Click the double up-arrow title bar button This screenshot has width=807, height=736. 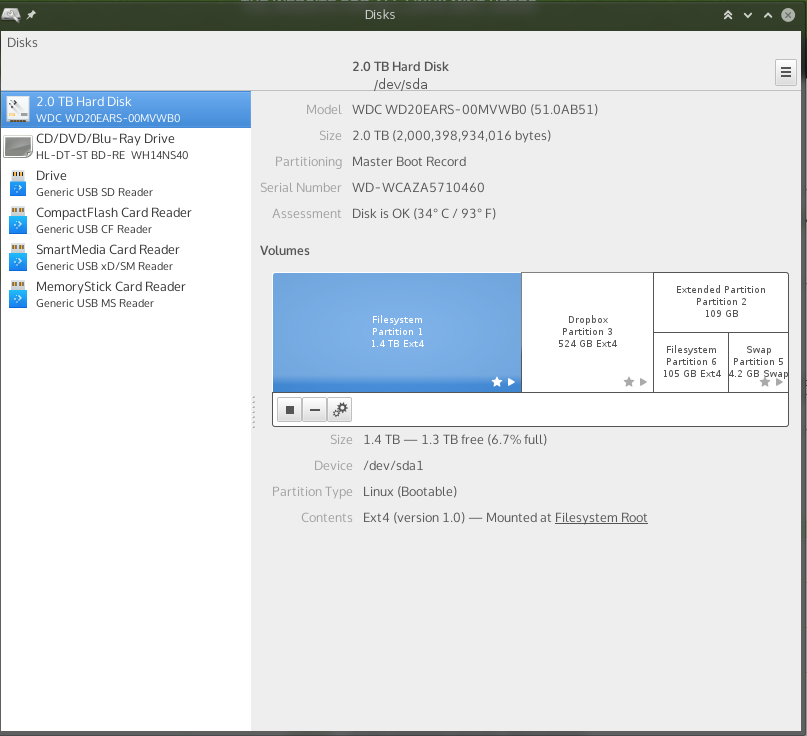coord(728,15)
